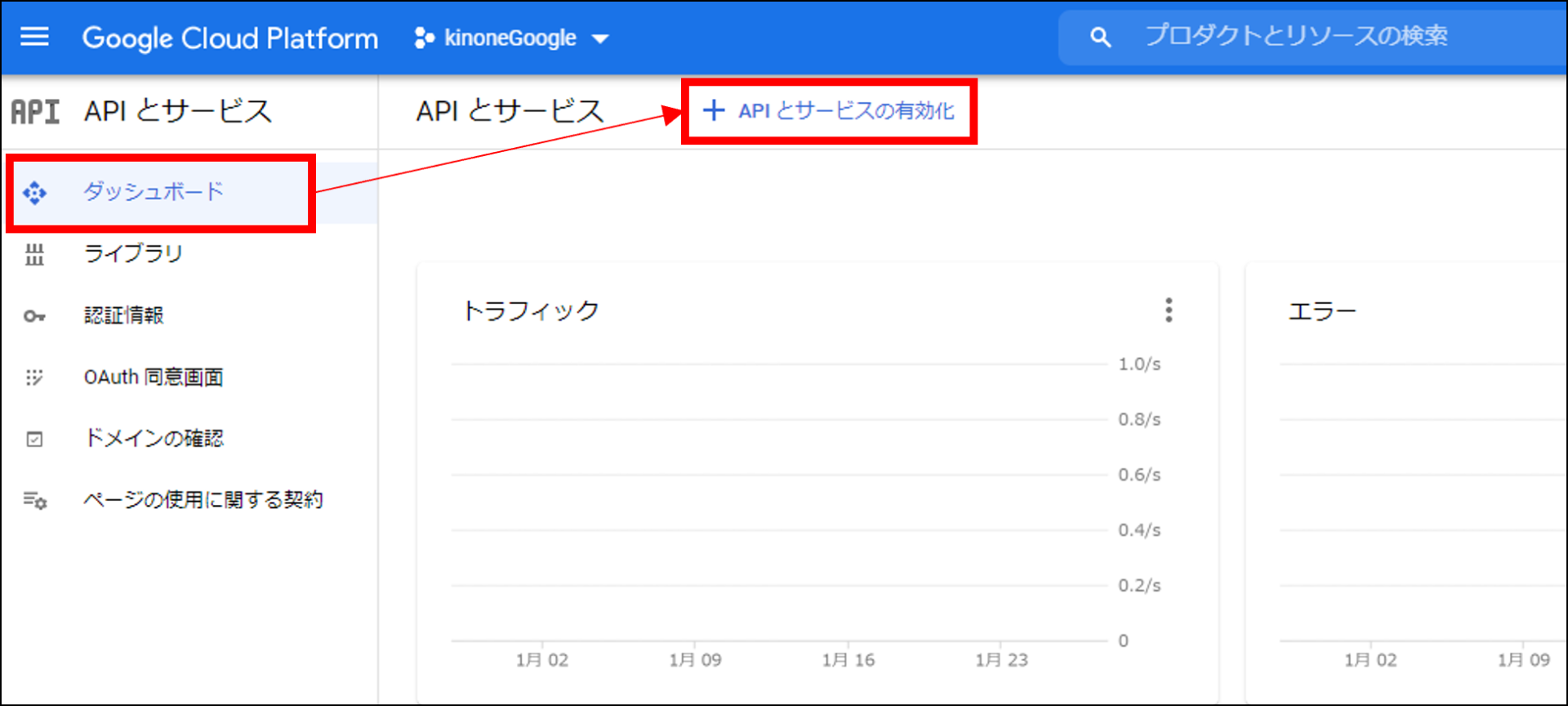Click the 1月 09 date label in エラー chart
This screenshot has width=1568, height=706.
pos(1524,660)
